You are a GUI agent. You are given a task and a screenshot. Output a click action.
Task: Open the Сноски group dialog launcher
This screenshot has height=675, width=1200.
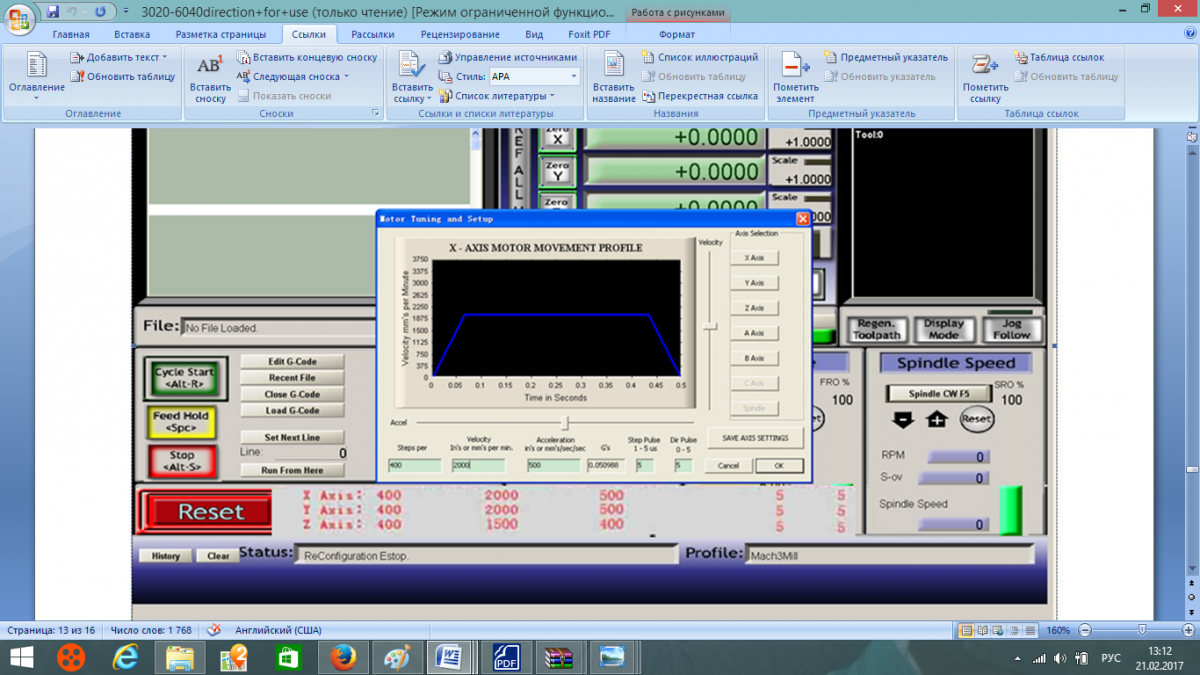click(x=376, y=114)
